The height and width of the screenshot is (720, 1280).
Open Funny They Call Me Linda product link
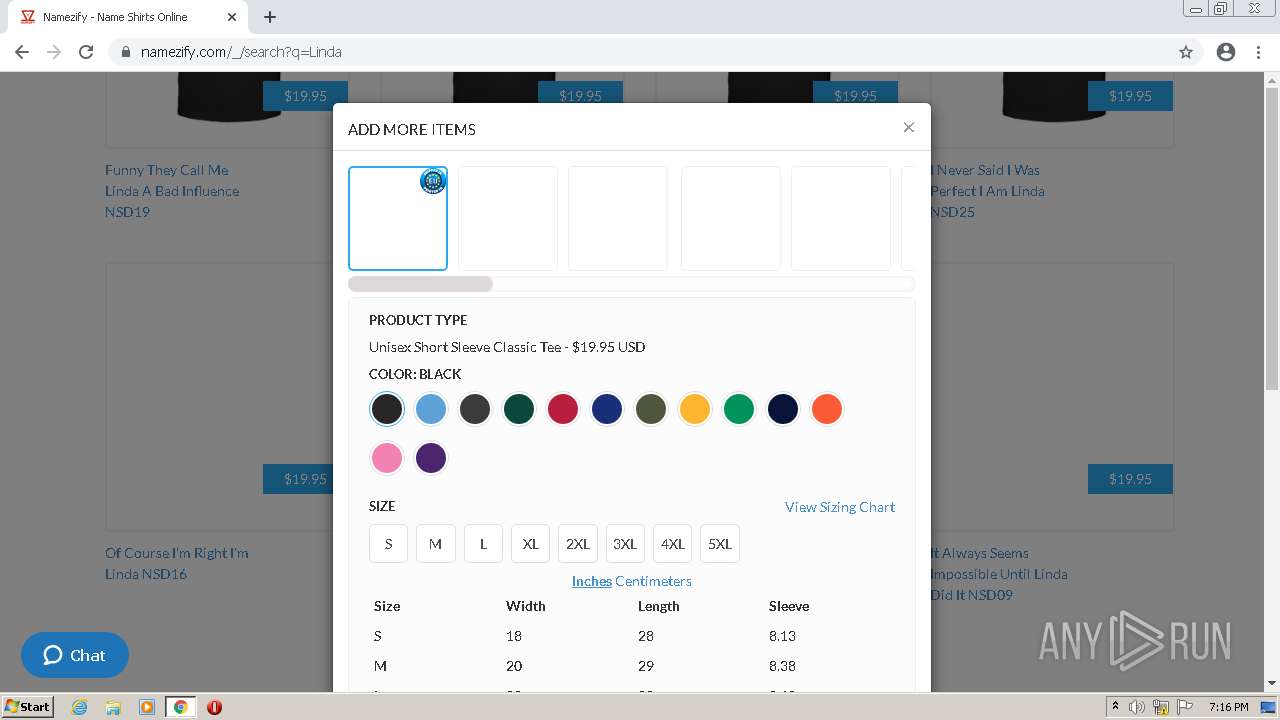tap(172, 191)
